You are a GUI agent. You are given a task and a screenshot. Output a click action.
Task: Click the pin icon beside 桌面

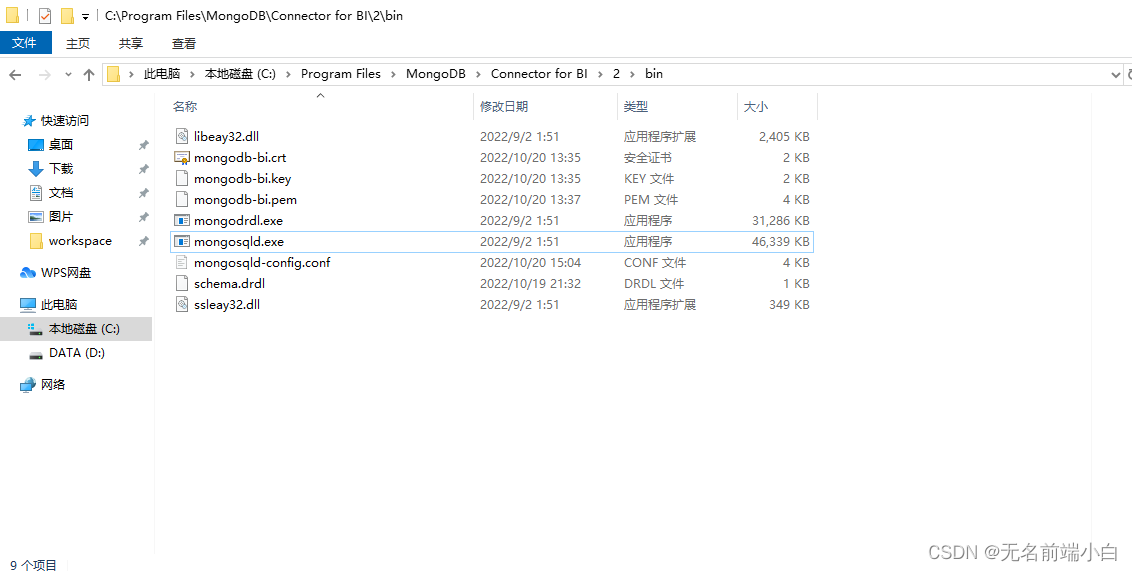point(144,145)
